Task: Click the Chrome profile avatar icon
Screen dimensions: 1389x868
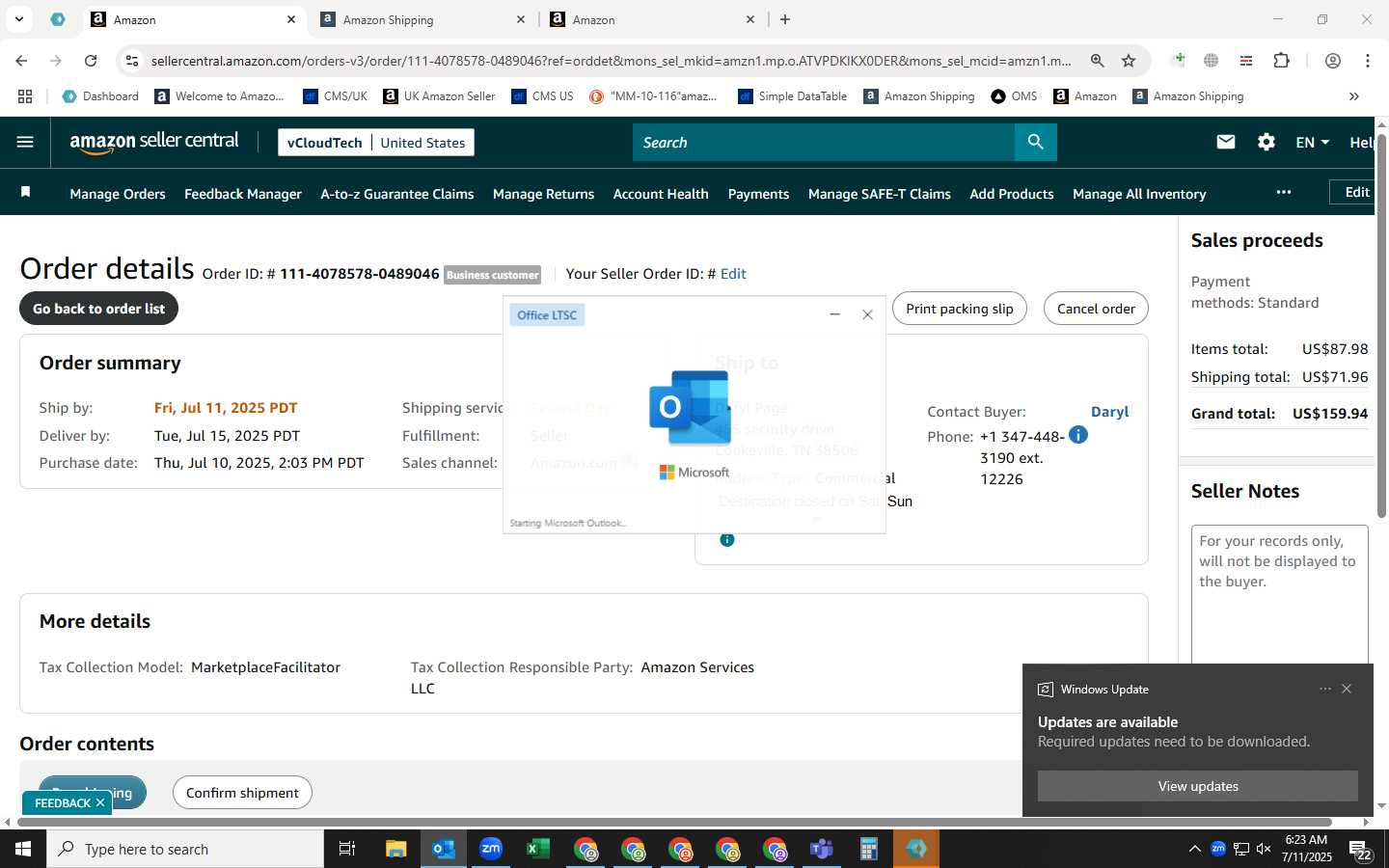Action: pyautogui.click(x=1333, y=61)
